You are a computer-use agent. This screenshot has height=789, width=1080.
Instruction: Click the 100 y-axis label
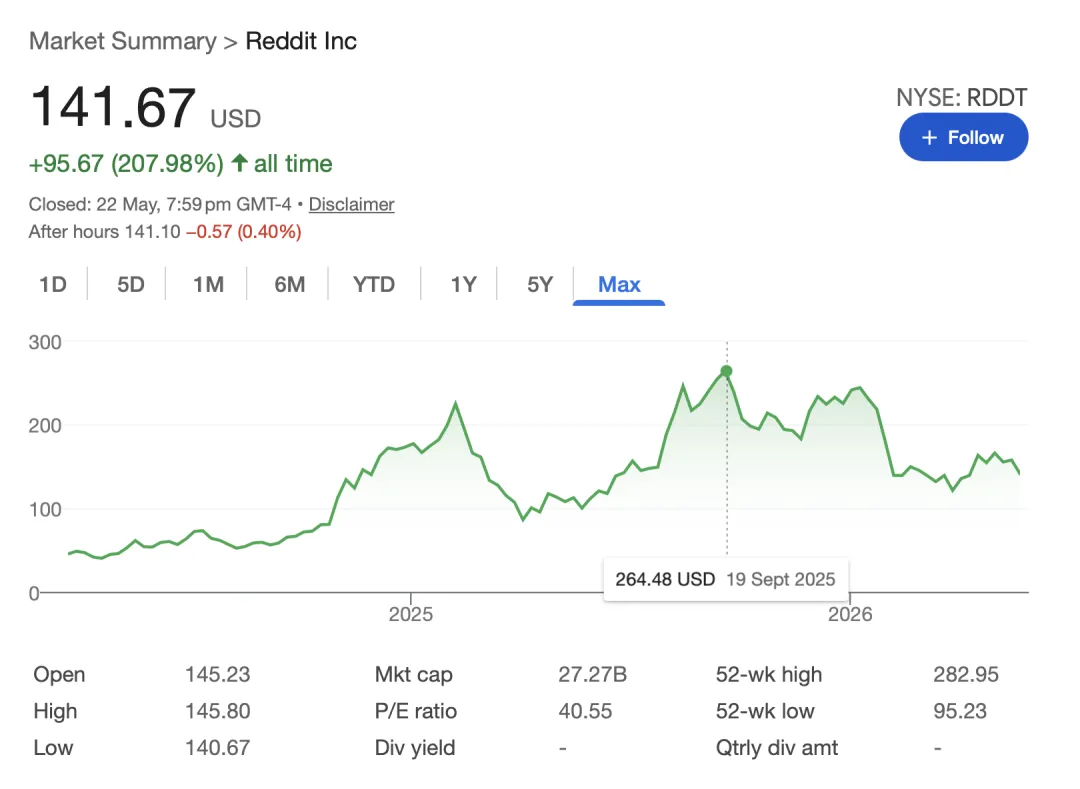[x=45, y=509]
